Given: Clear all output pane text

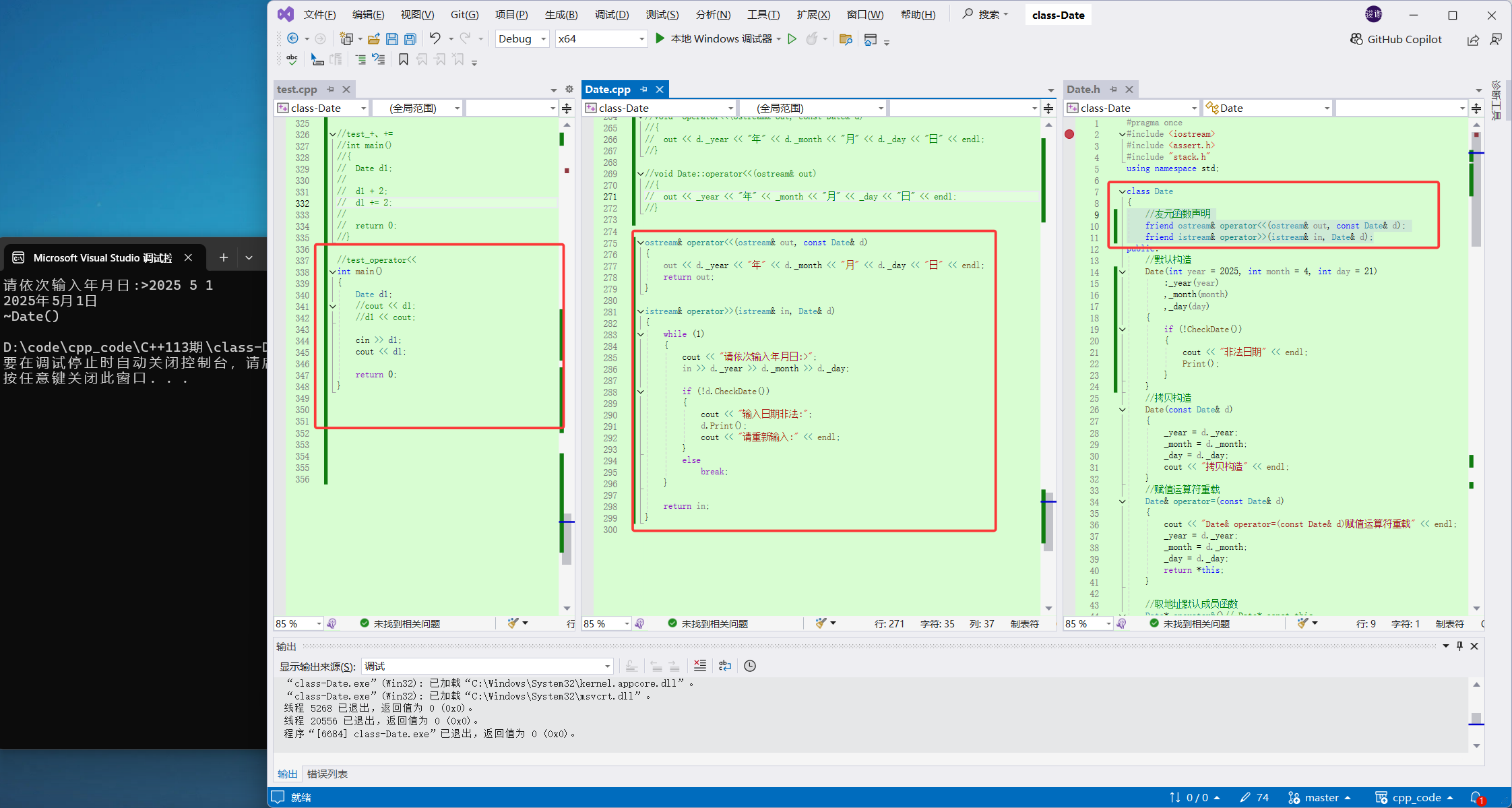Looking at the screenshot, I should click(x=700, y=666).
